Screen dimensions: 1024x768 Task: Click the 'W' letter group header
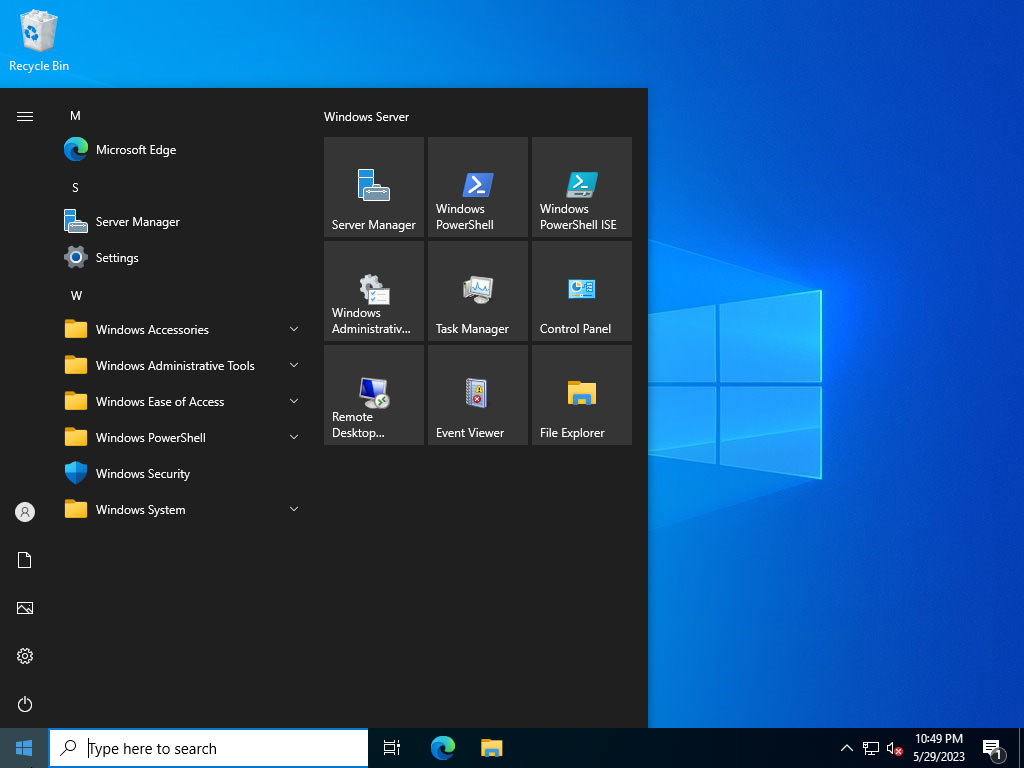pyautogui.click(x=76, y=295)
